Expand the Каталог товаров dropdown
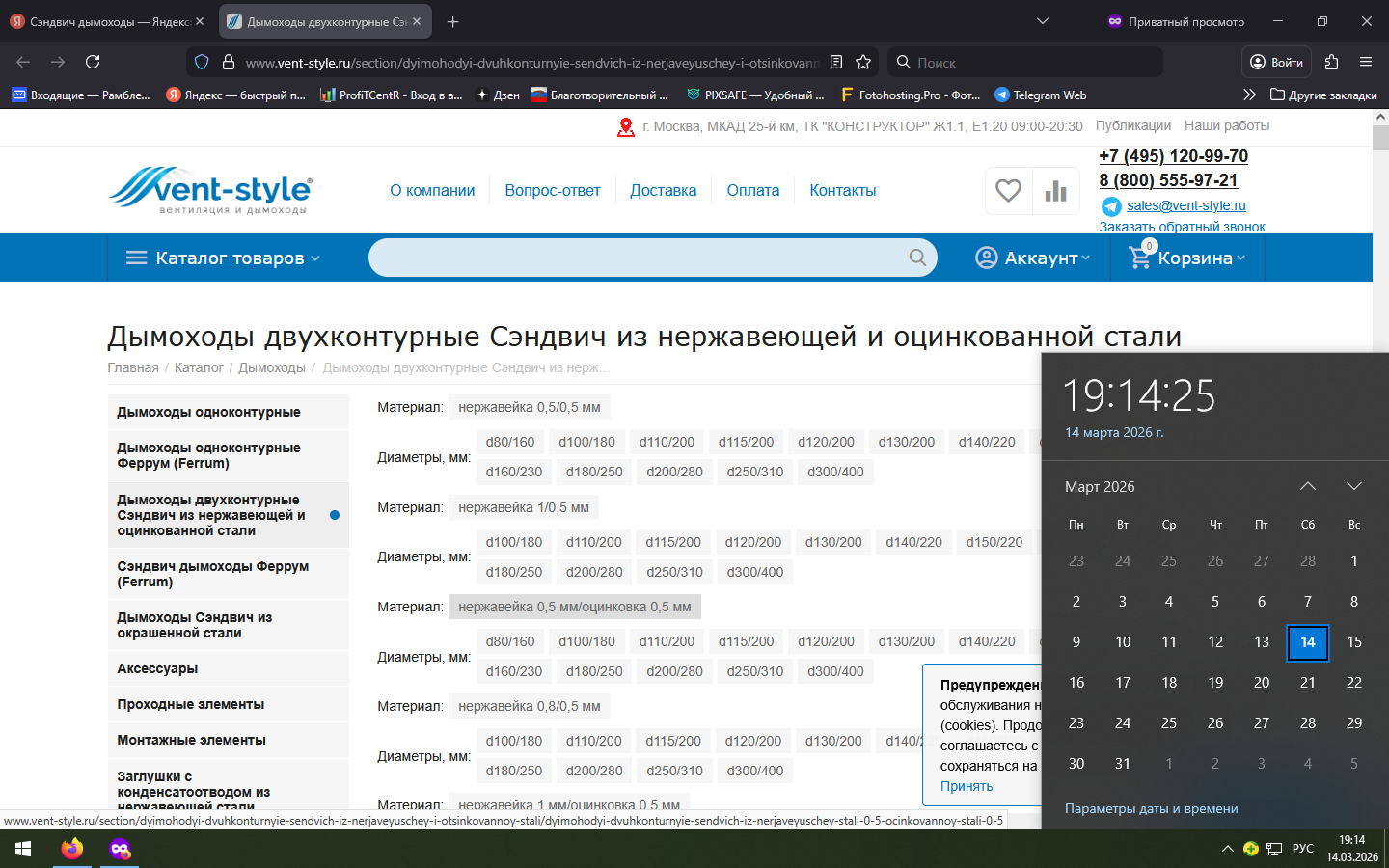Screen dimensions: 1389x868 pos(223,258)
